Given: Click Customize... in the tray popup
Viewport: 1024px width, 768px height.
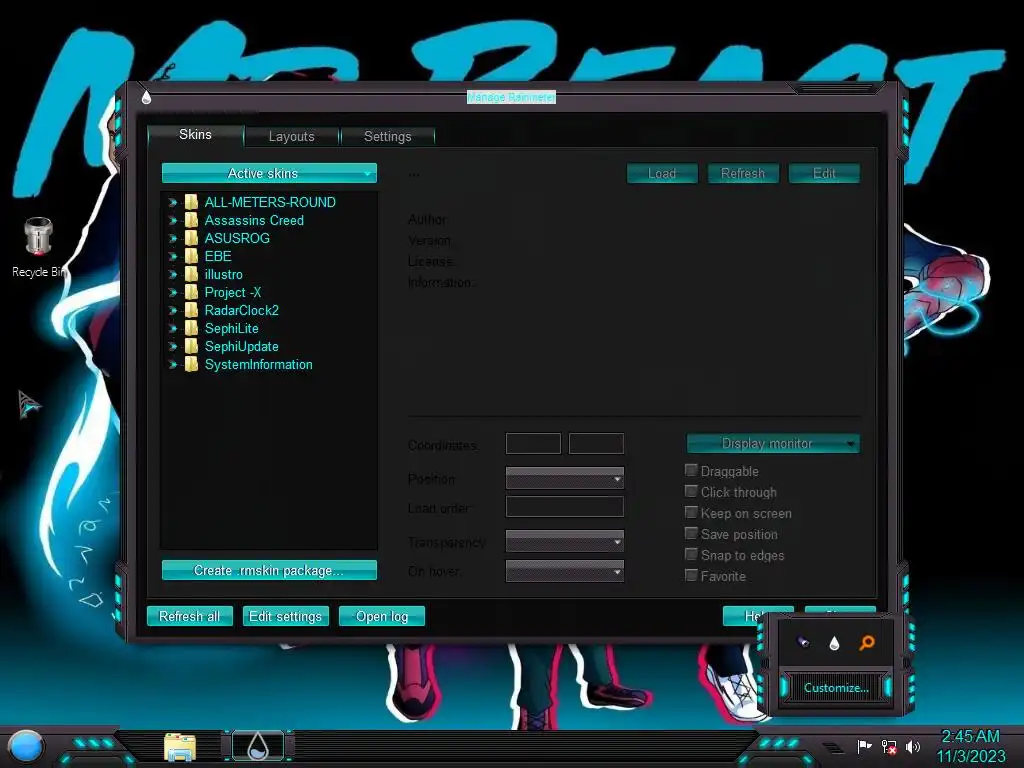Looking at the screenshot, I should 836,688.
